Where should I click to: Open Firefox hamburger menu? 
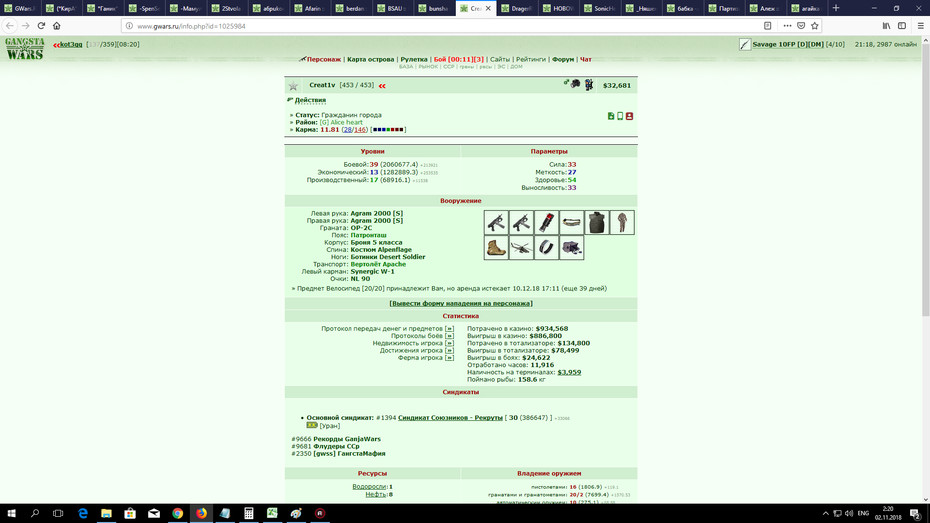click(x=921, y=25)
